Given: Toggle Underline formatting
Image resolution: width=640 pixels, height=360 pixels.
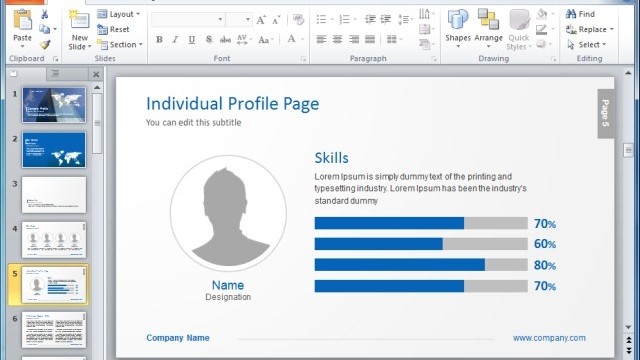Looking at the screenshot, I should [x=191, y=40].
